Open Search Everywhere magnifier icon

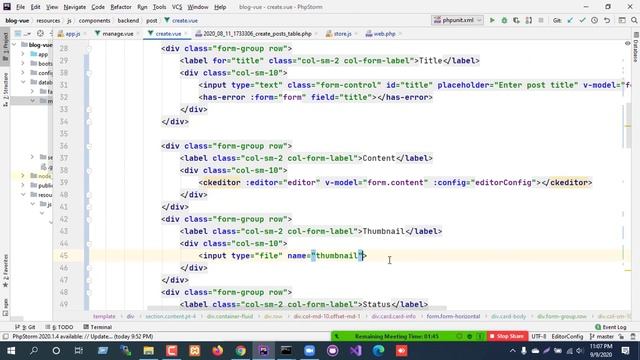634,20
